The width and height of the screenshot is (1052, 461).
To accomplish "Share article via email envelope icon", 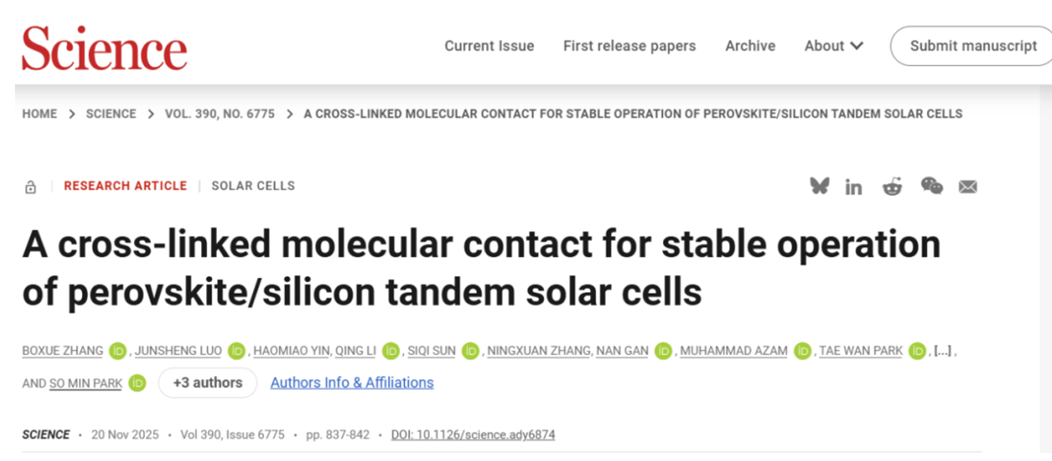I will (x=967, y=186).
